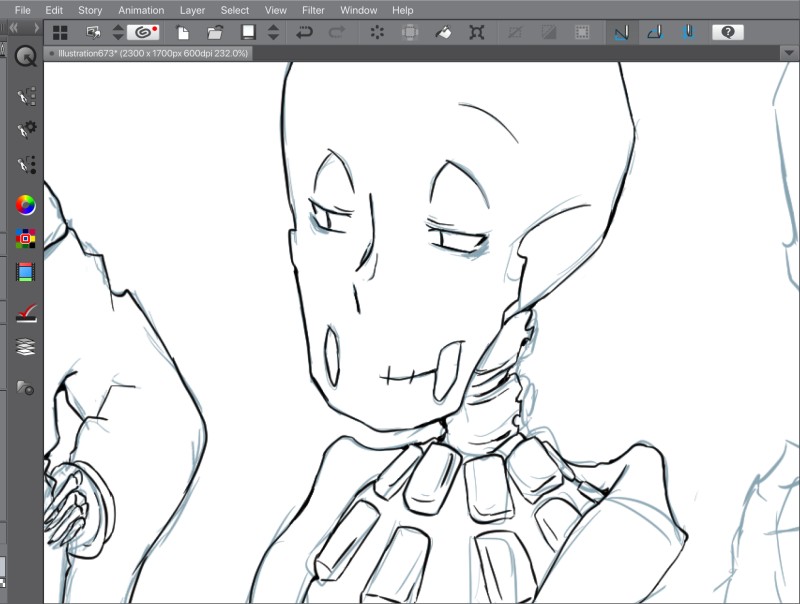This screenshot has height=604, width=800.
Task: Open the Color Wheel palette
Action: (x=26, y=205)
